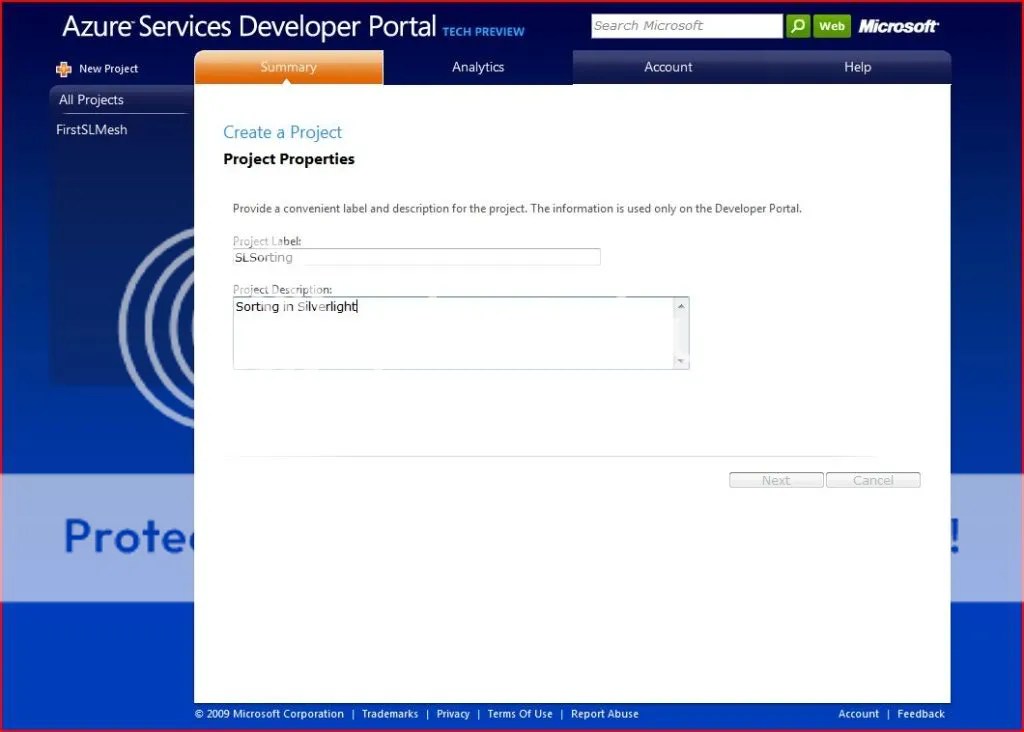The height and width of the screenshot is (732, 1024).
Task: Open the Help tab
Action: click(x=857, y=67)
